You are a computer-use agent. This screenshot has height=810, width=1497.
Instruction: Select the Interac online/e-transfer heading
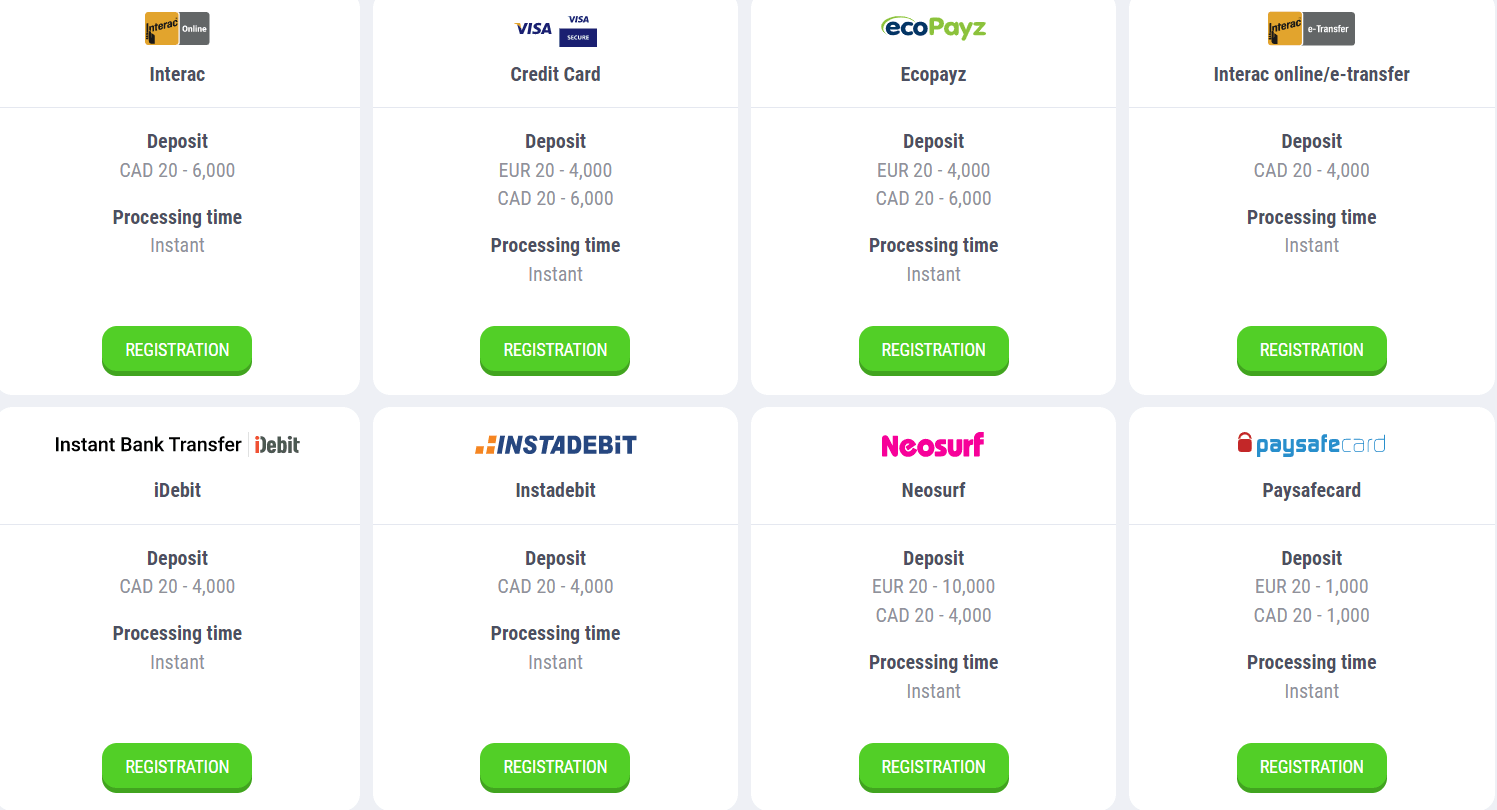click(1311, 74)
